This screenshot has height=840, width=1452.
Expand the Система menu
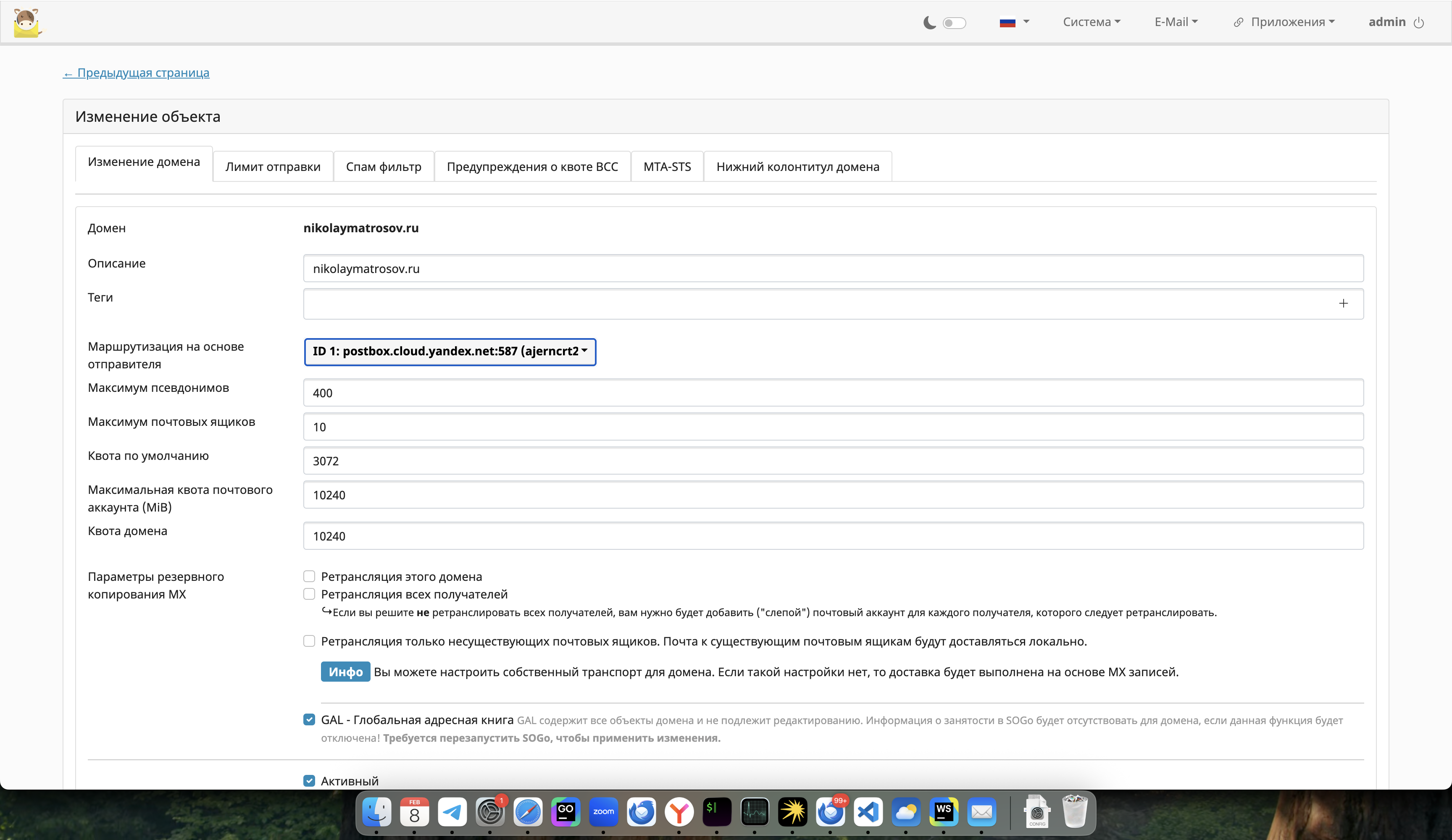1091,22
